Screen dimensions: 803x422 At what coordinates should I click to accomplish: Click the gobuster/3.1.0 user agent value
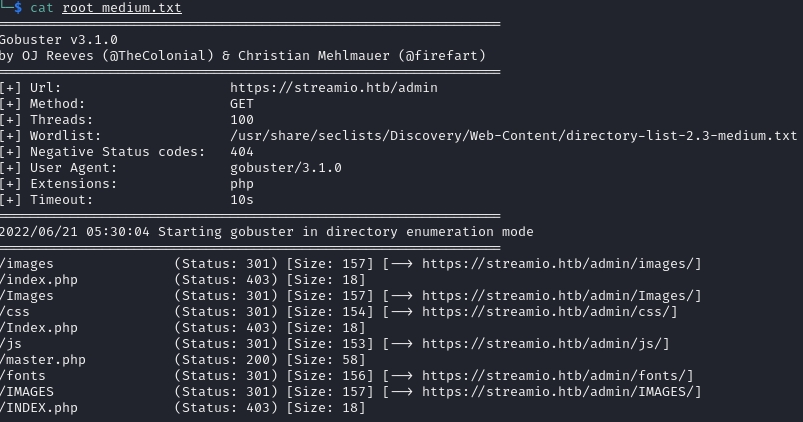tap(285, 167)
